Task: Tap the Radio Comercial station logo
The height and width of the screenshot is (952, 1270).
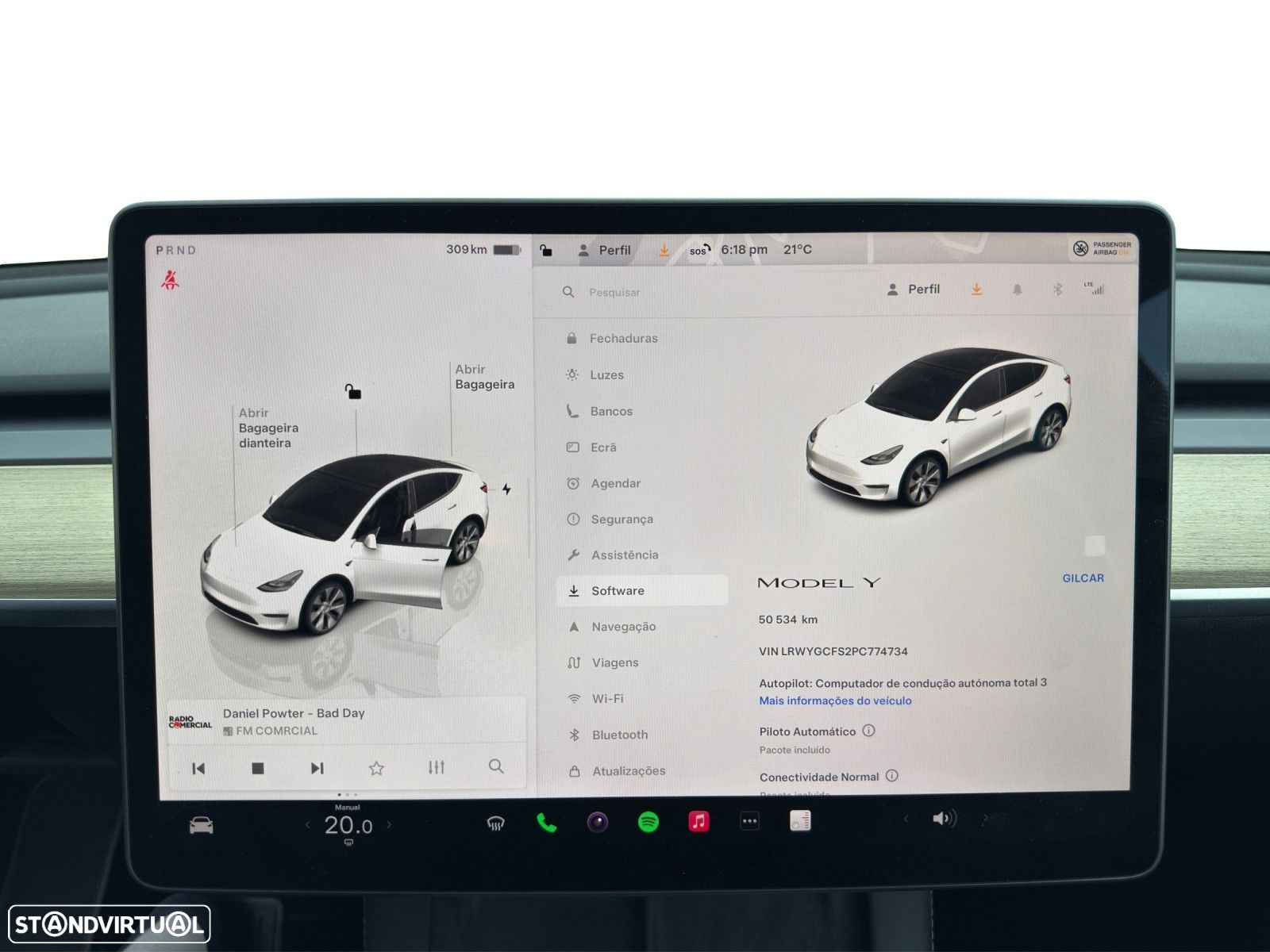Action: pos(190,722)
